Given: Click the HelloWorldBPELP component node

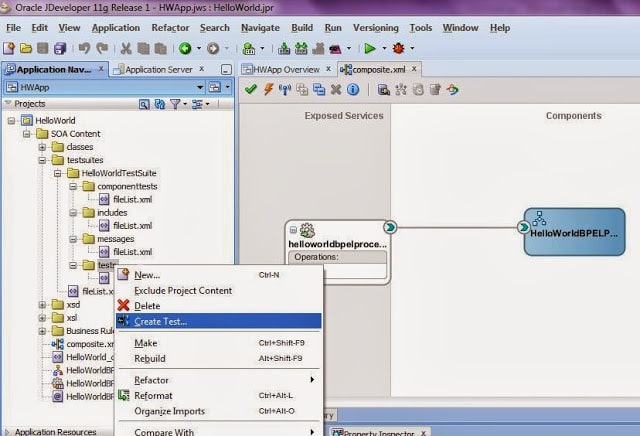Looking at the screenshot, I should click(574, 232).
